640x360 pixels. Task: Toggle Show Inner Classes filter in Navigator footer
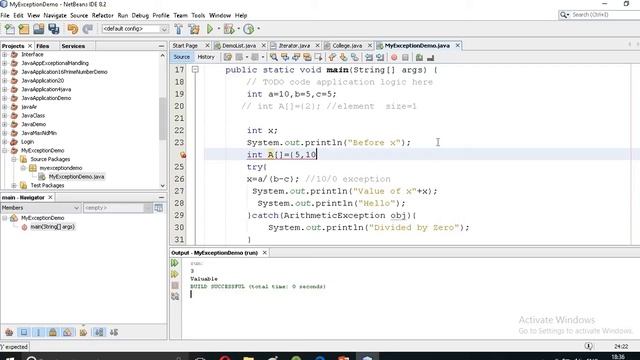pos(67,332)
